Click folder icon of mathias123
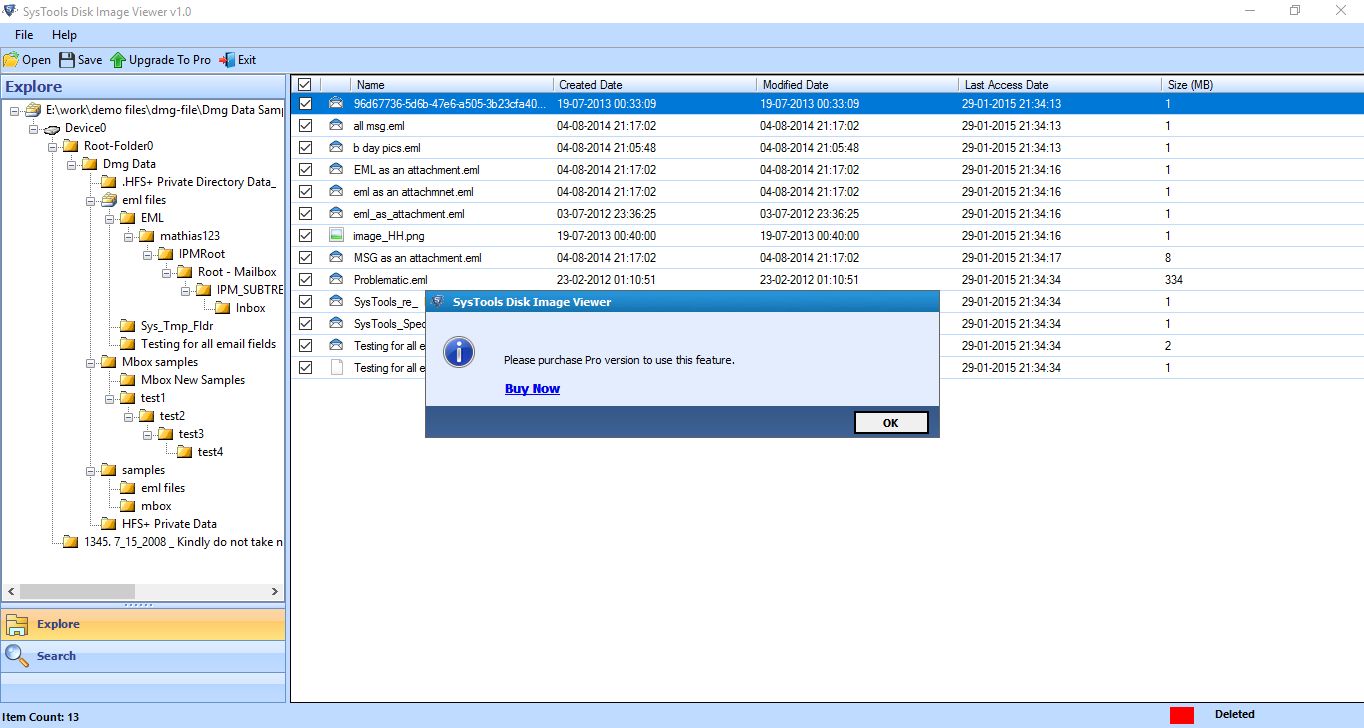The height and width of the screenshot is (728, 1364). [x=147, y=236]
